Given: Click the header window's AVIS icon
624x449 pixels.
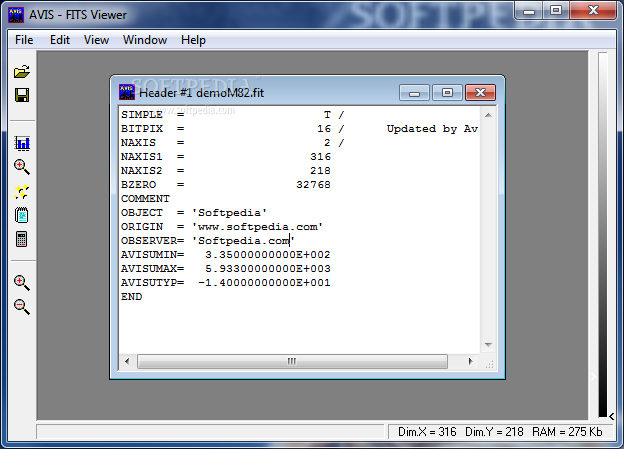Looking at the screenshot, I should tap(127, 92).
